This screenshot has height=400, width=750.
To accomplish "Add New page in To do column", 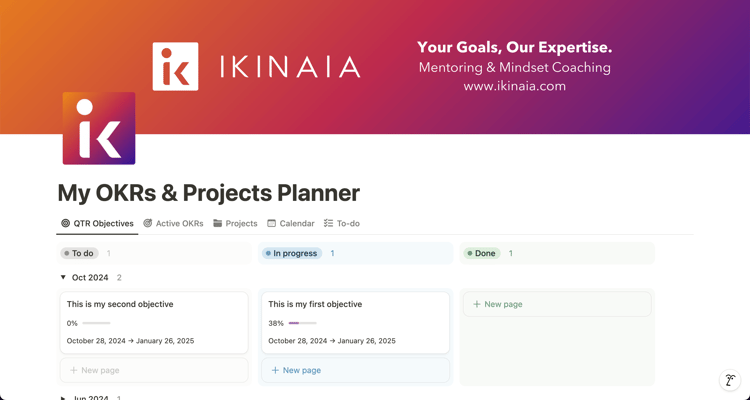I will tap(154, 370).
